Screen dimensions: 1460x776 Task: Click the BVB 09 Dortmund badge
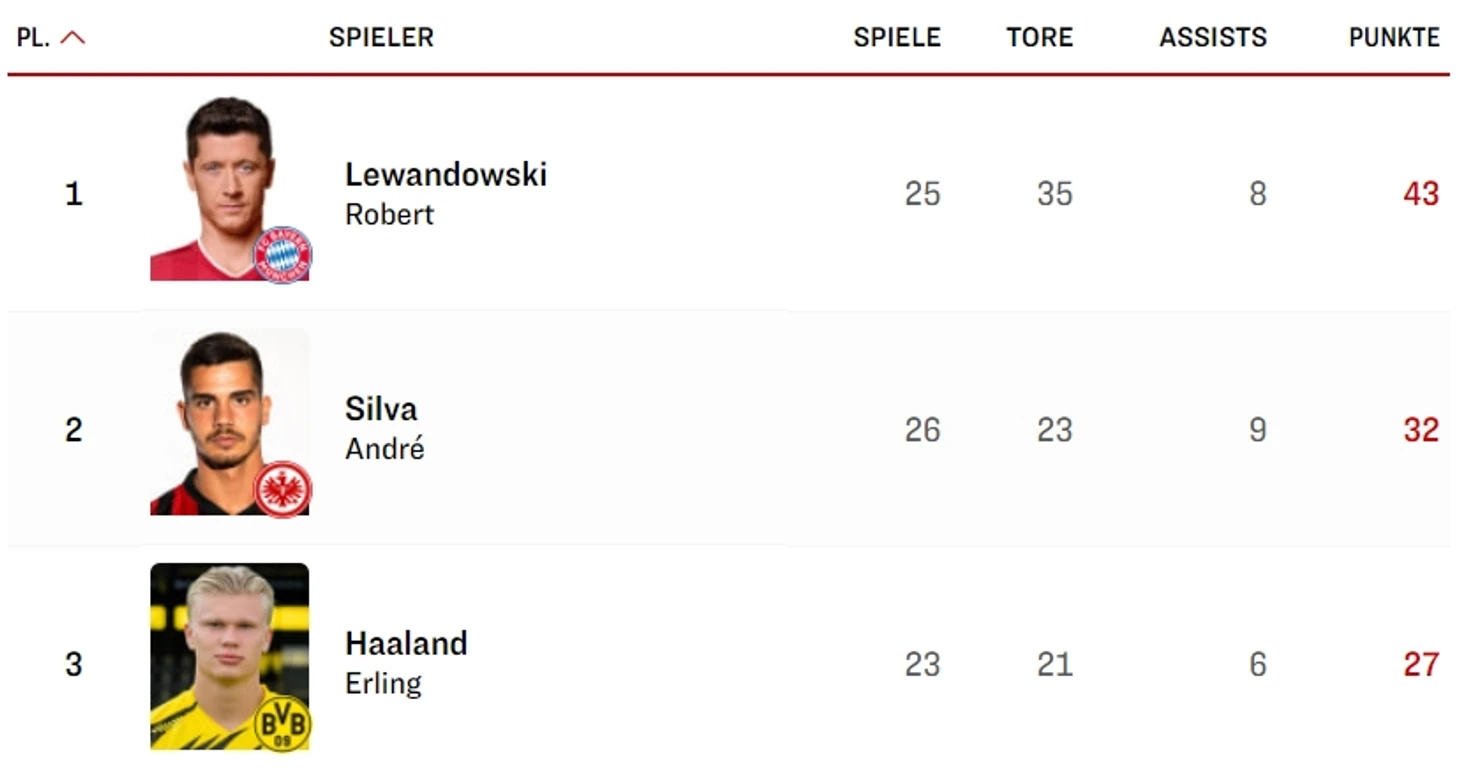click(x=283, y=723)
